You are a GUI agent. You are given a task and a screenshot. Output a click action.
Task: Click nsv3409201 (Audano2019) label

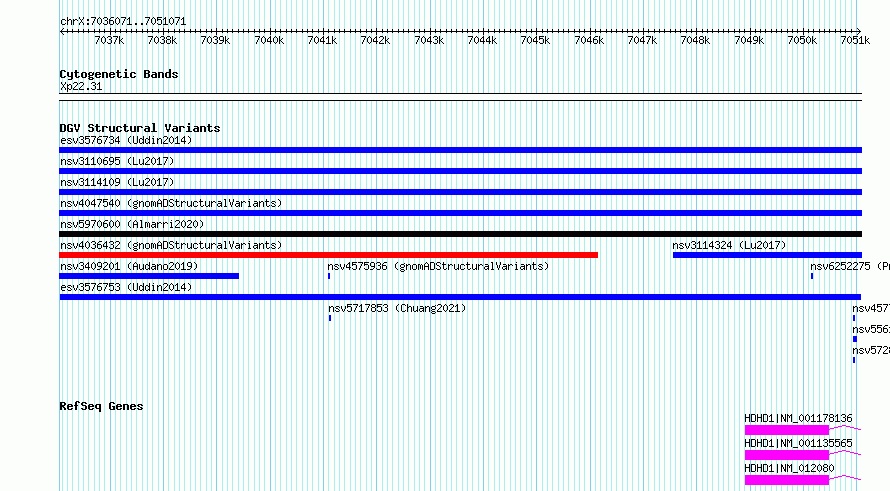(129, 266)
